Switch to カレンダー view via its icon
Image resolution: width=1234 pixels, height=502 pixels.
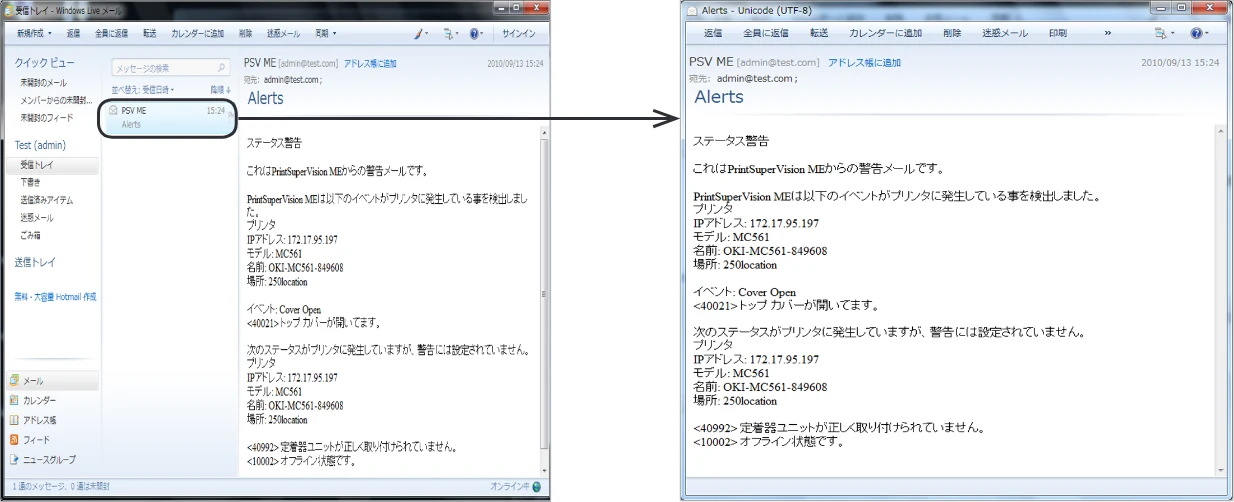(x=14, y=400)
